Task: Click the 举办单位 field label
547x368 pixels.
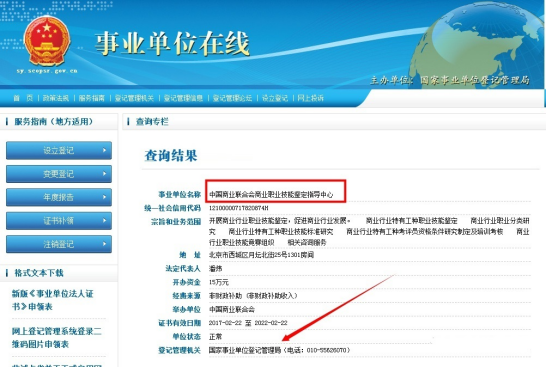Action: point(187,309)
